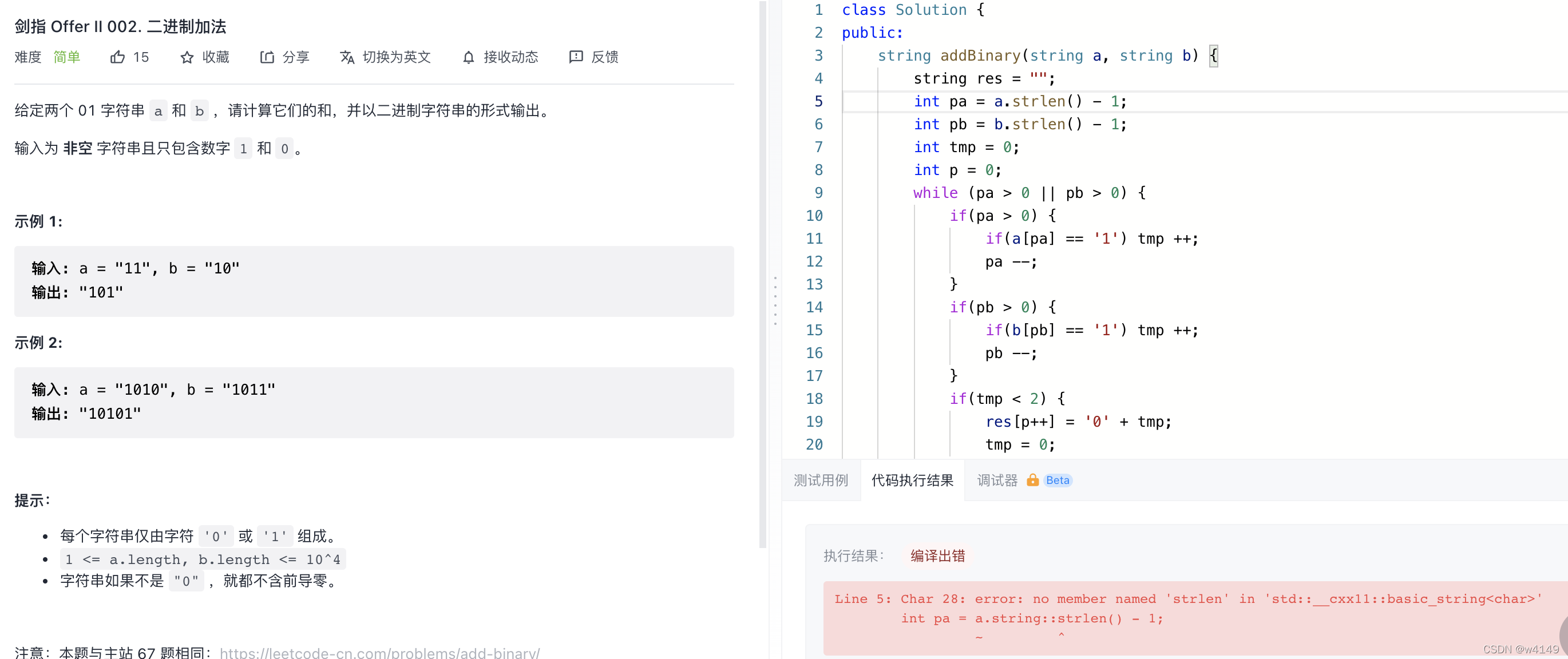Click 'string res = "";' line
The image size is (1568, 659).
[x=984, y=78]
